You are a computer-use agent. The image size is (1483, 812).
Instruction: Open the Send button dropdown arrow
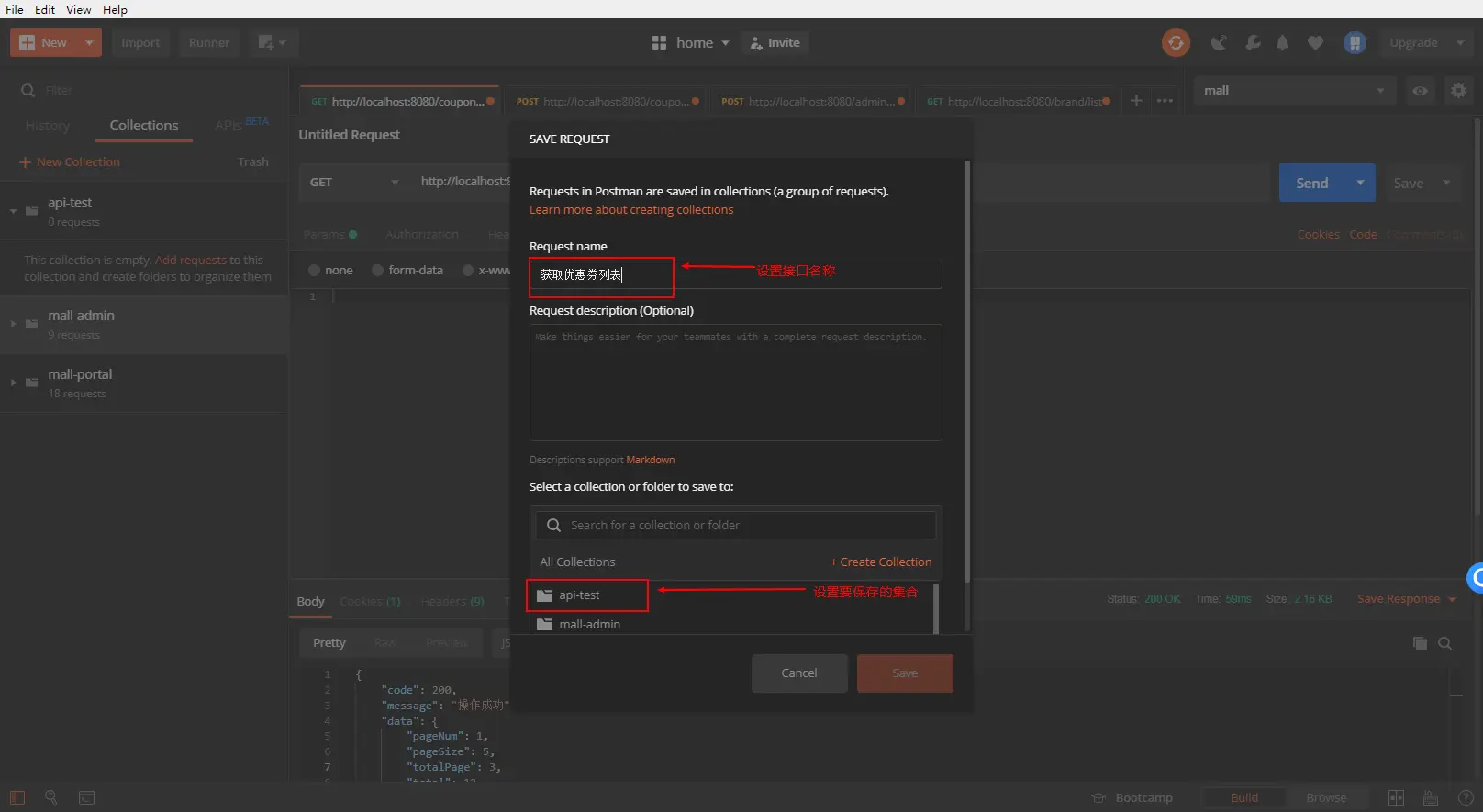[x=1360, y=183]
